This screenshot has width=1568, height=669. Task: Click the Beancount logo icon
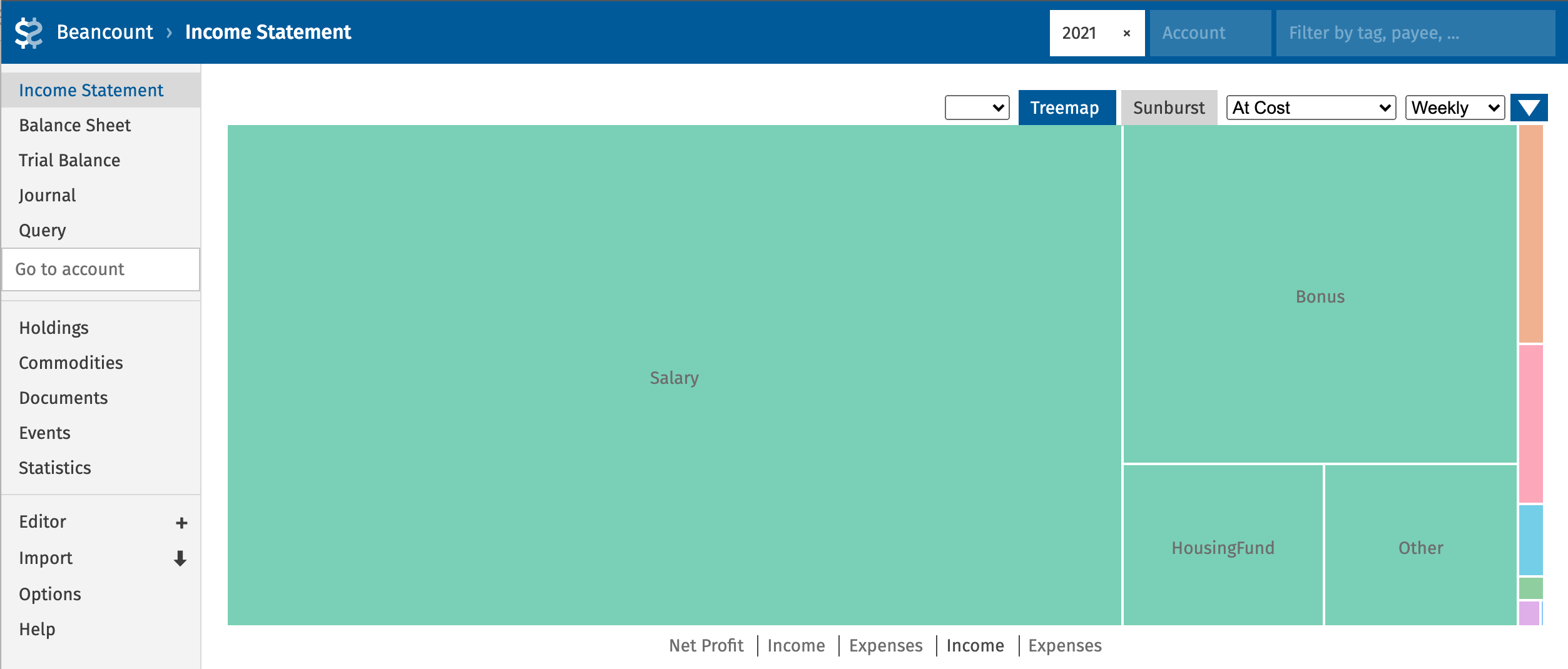(x=29, y=33)
